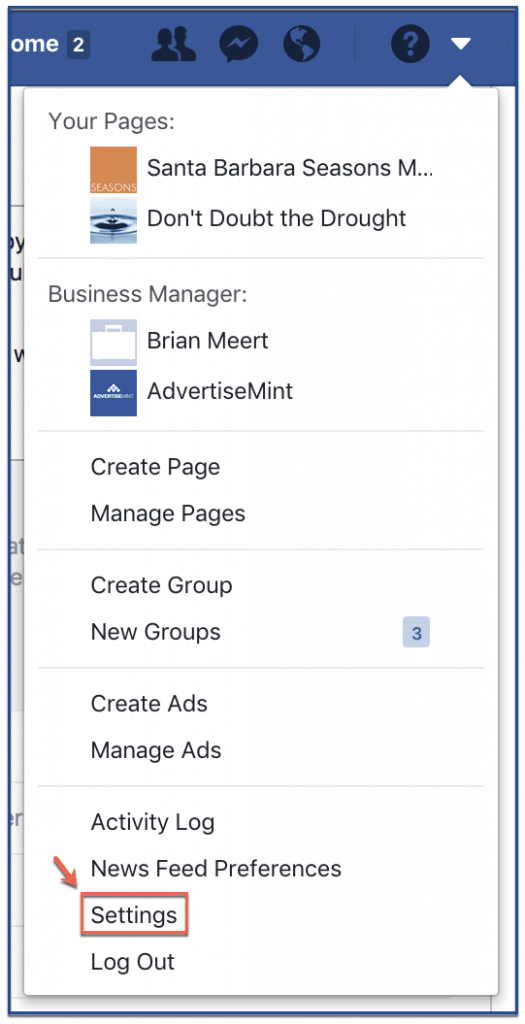Click the Santa Barbara Seasons page thumbnail
The image size is (525, 1024).
tap(114, 170)
